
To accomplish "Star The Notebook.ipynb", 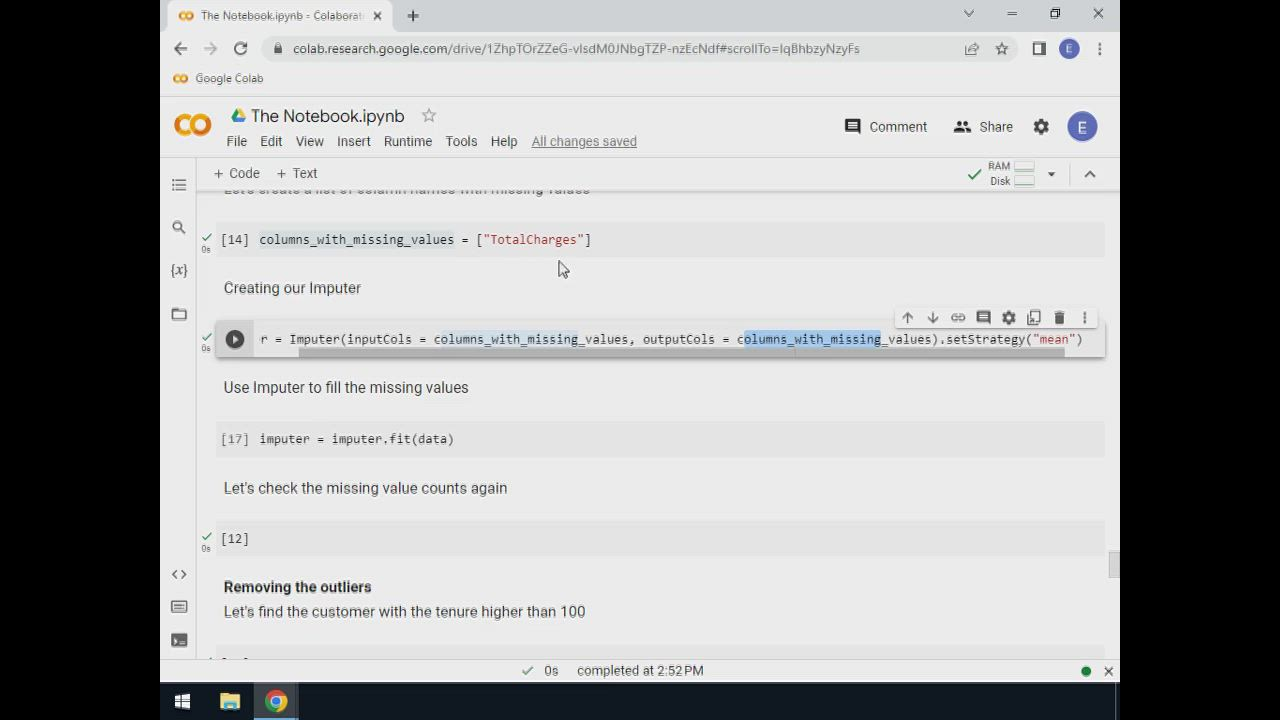I will coord(429,116).
